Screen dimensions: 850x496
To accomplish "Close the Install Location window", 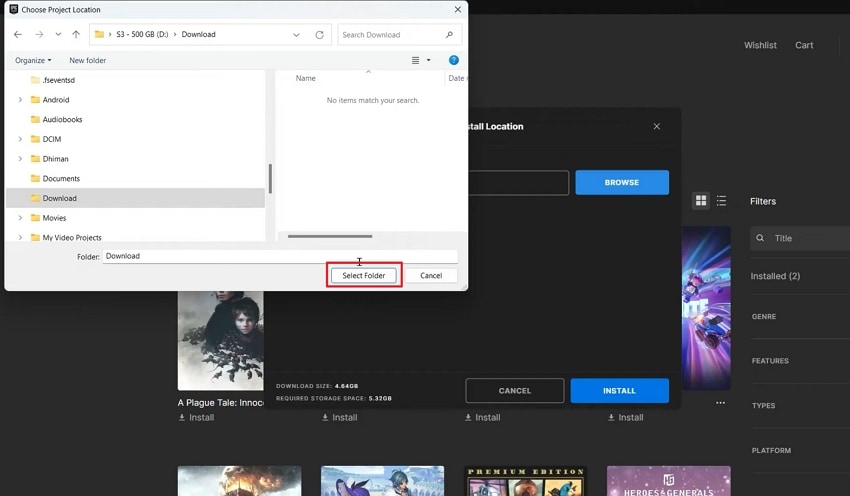I will (656, 126).
